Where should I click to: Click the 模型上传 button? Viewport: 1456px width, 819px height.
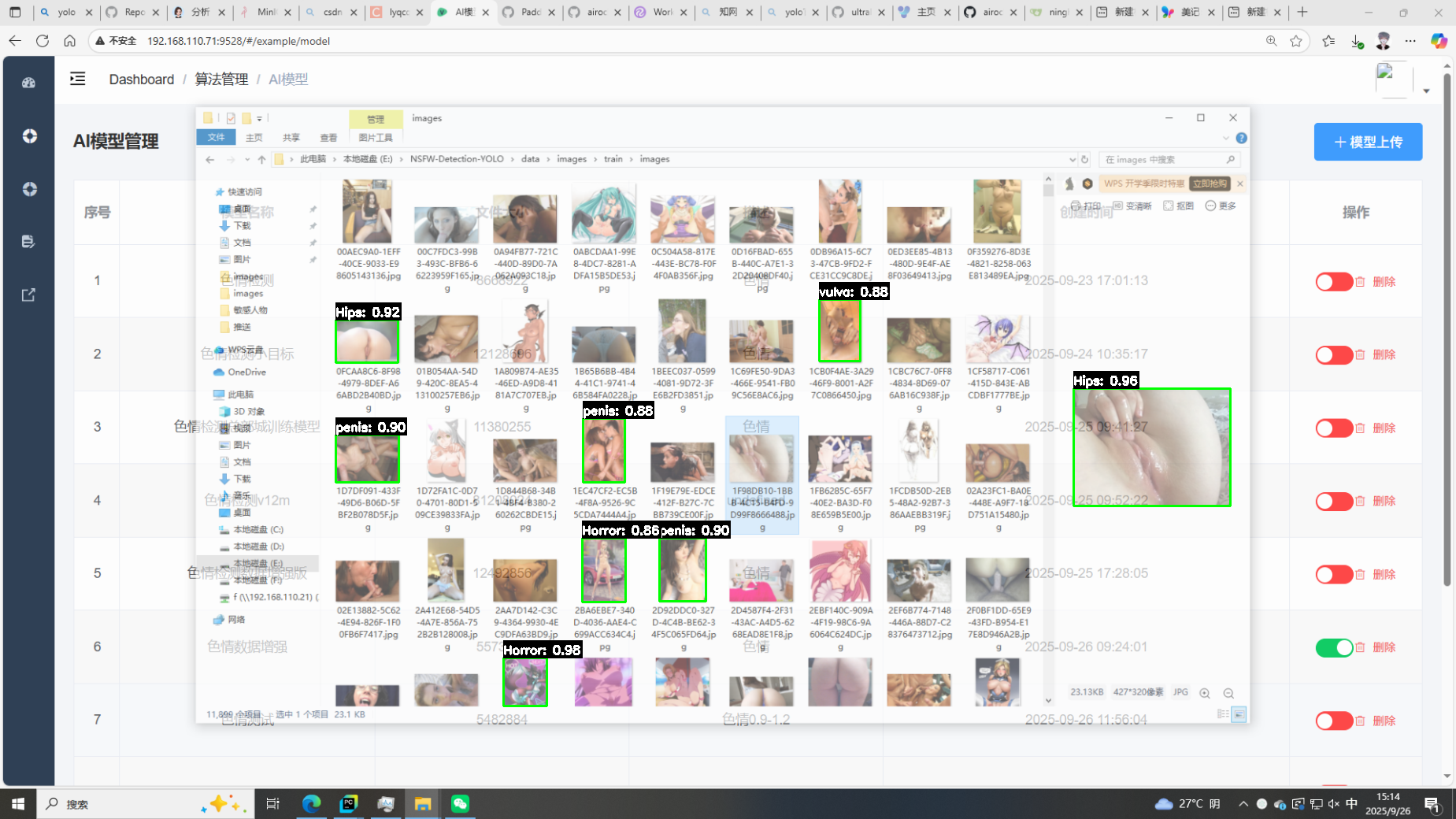pos(1368,142)
